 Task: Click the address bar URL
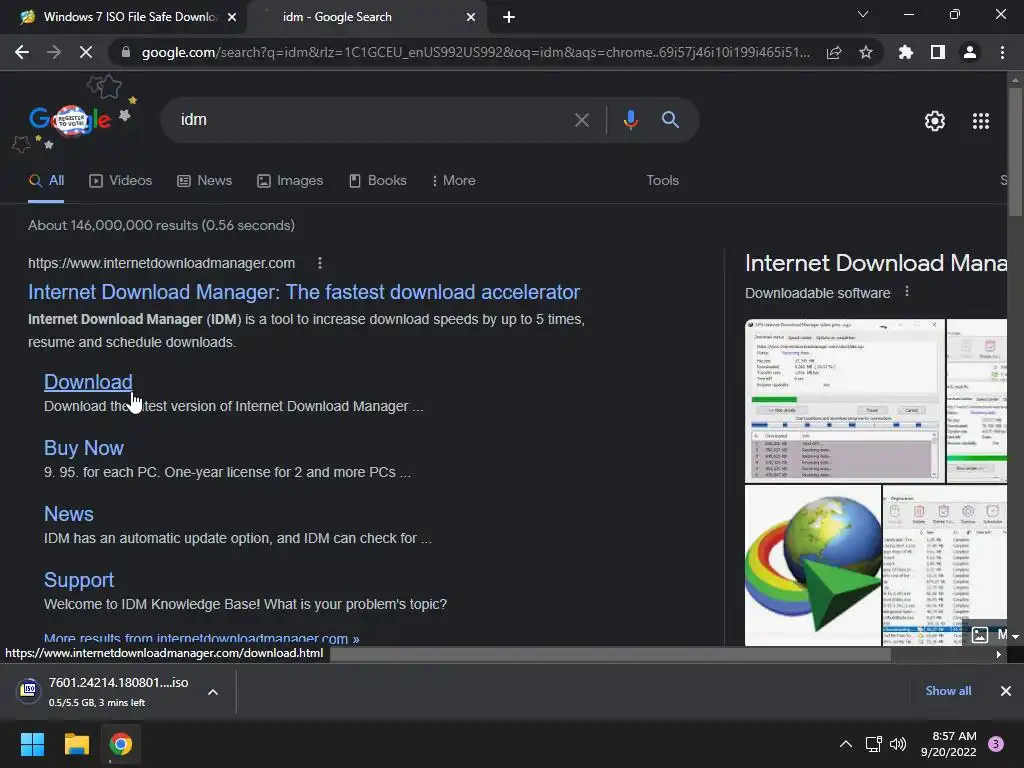[x=475, y=52]
